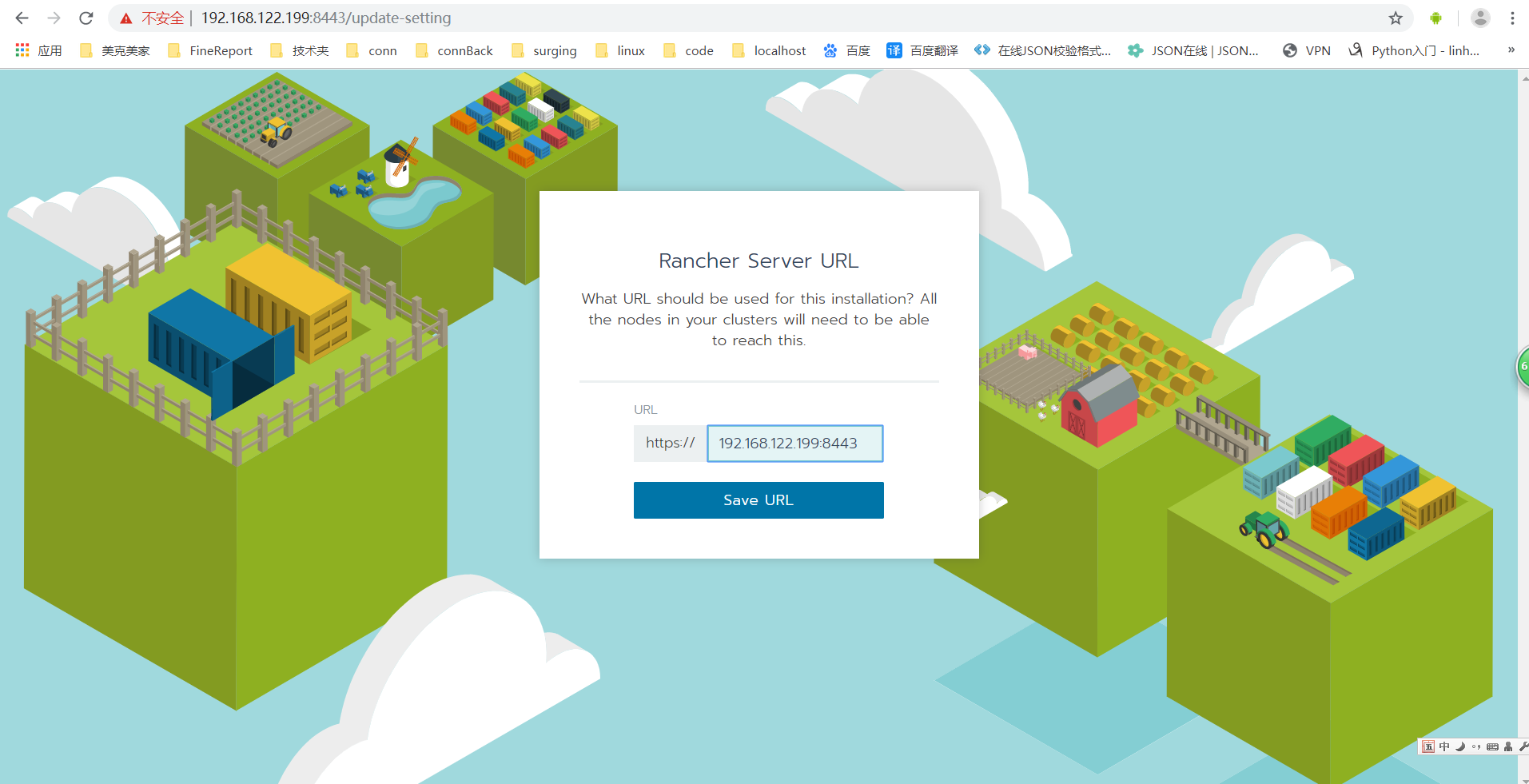Open the code bookmark folder
The width and height of the screenshot is (1529, 784).
tap(688, 50)
